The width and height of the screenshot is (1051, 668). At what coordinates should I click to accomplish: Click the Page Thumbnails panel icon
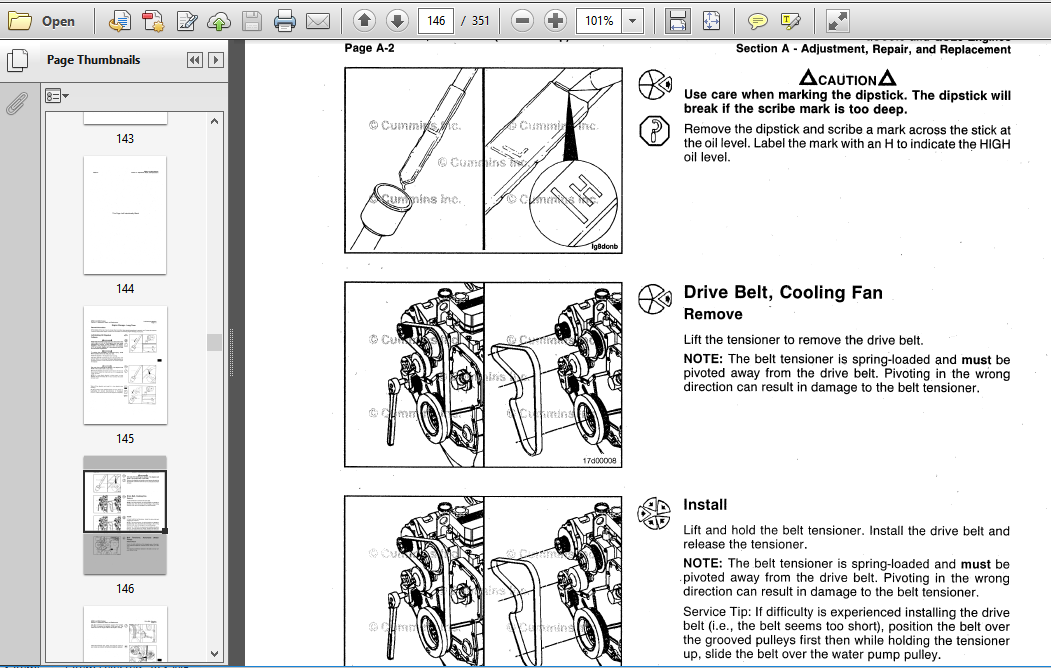click(17, 60)
